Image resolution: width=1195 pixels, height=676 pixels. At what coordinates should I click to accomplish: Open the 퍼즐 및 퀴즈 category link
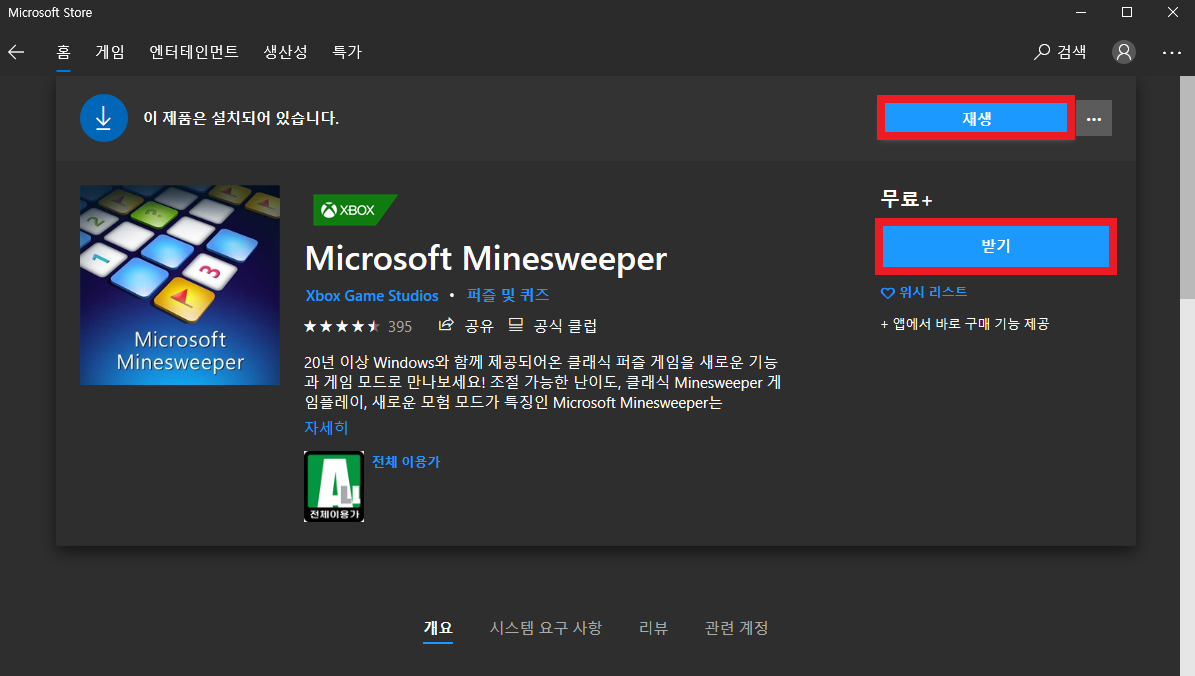pos(508,295)
